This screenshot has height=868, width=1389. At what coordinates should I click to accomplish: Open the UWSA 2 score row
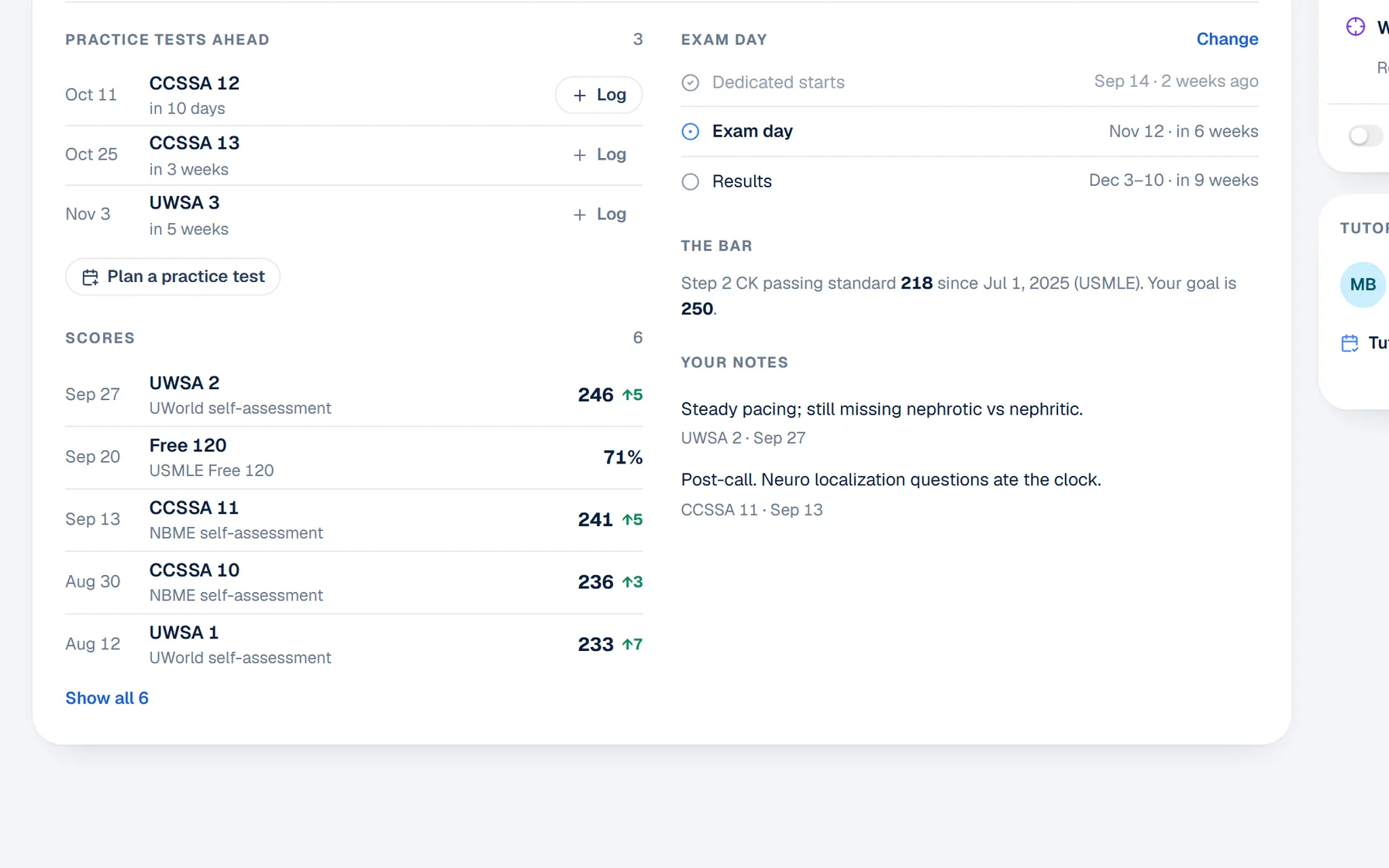pyautogui.click(x=354, y=395)
